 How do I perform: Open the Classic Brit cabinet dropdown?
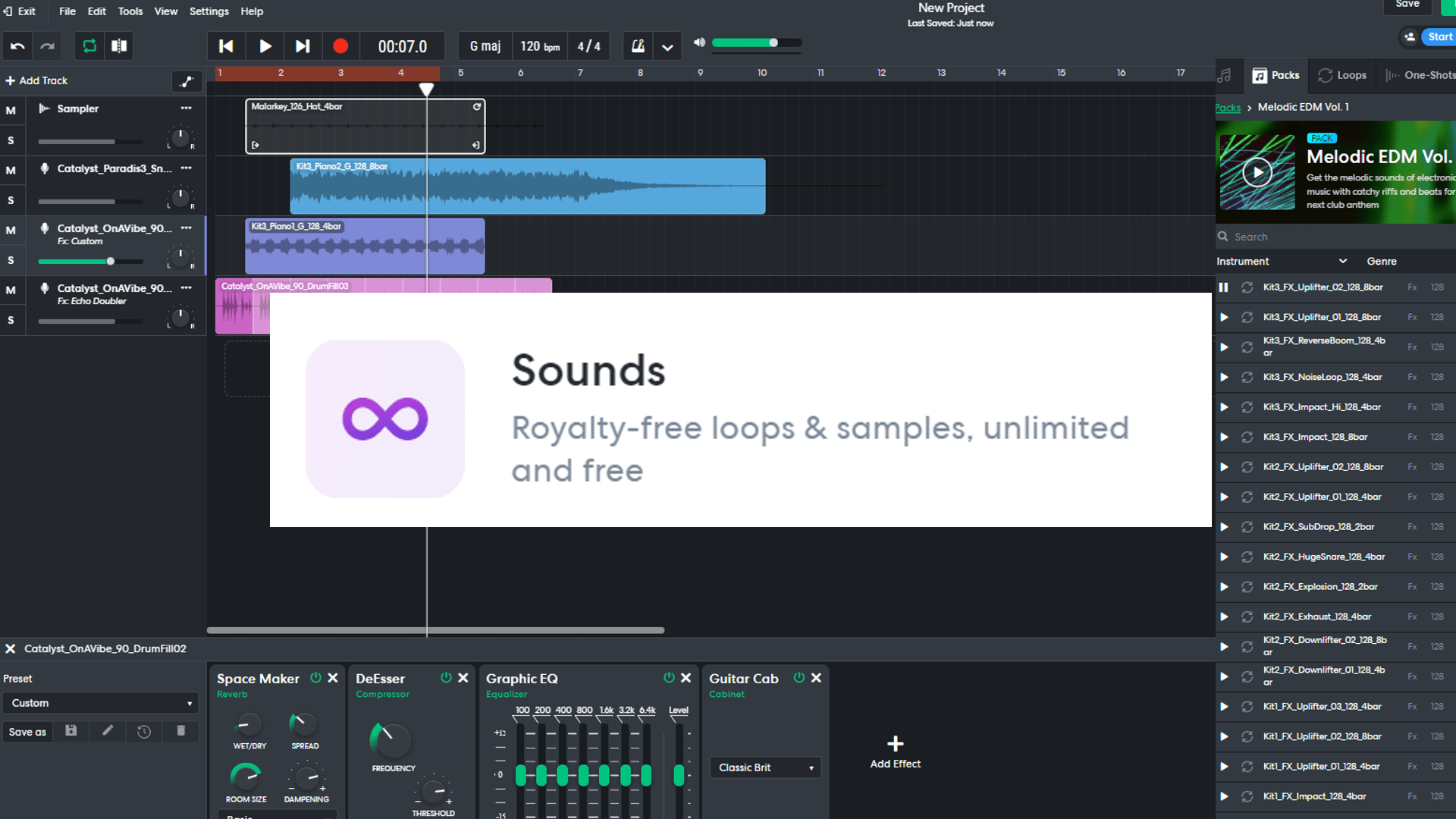tap(765, 767)
